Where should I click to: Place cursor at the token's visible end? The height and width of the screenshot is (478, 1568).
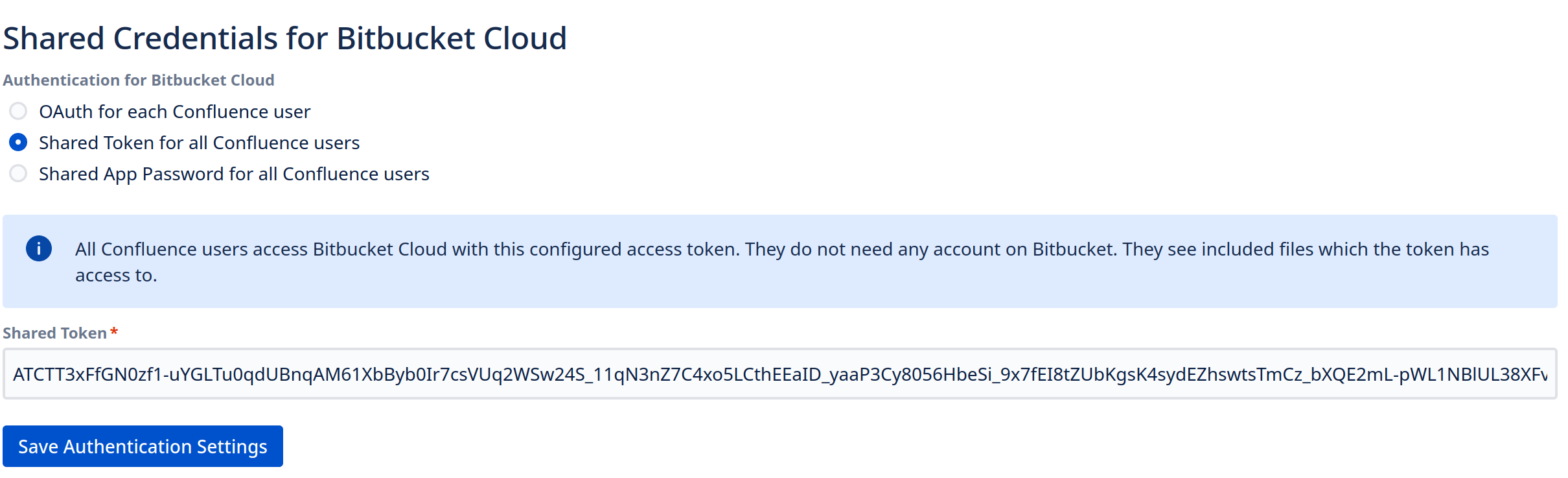(1546, 374)
